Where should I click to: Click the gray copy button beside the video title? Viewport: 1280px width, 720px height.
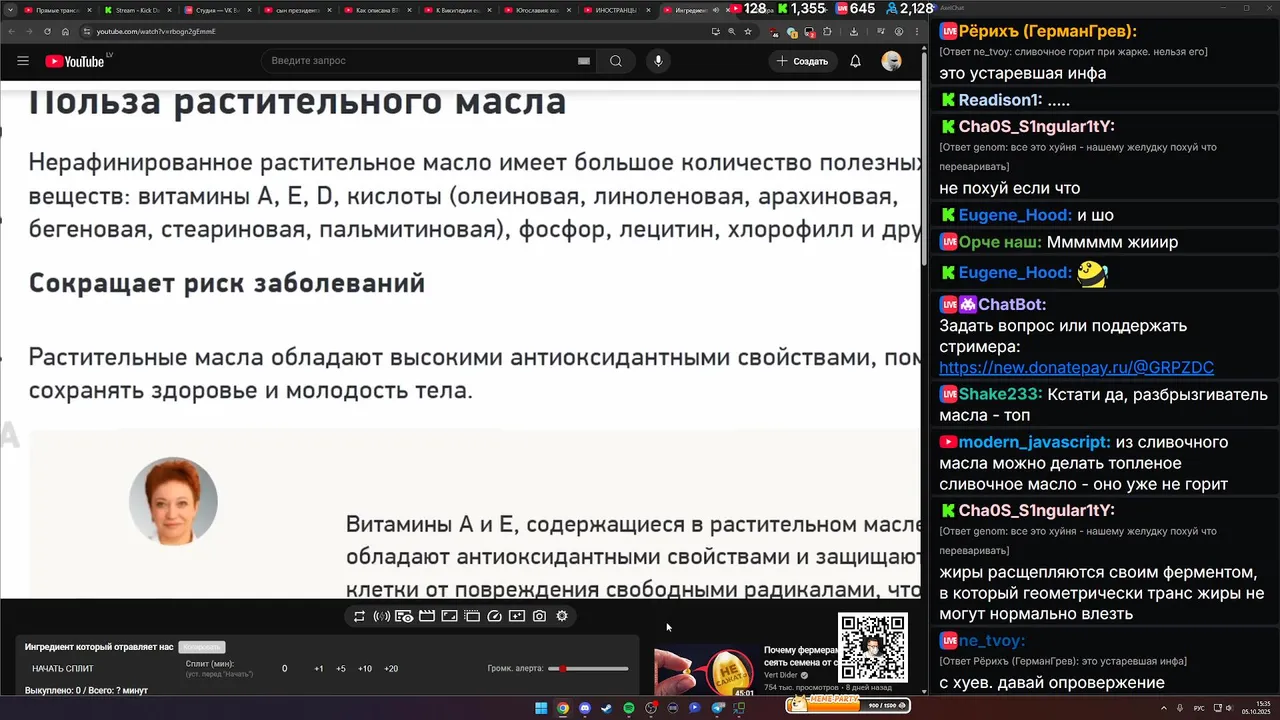(202, 647)
